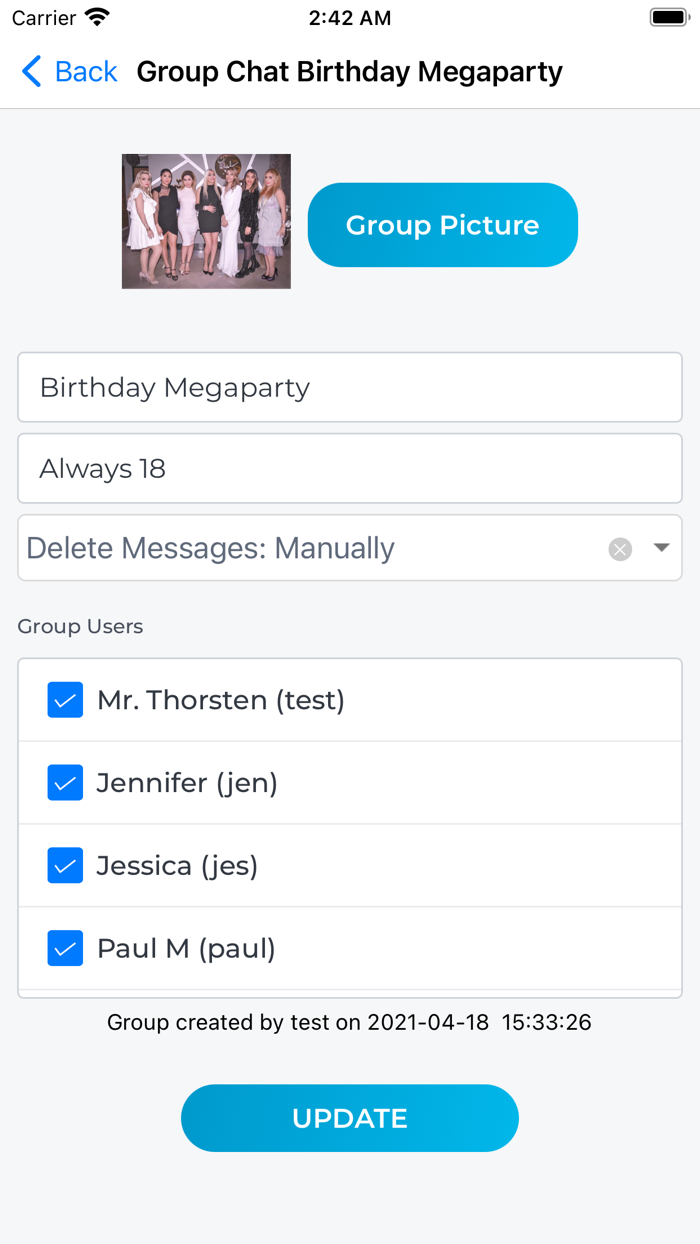Uncheck Jennifer (jen) checkbox
This screenshot has width=700, height=1244.
(65, 783)
